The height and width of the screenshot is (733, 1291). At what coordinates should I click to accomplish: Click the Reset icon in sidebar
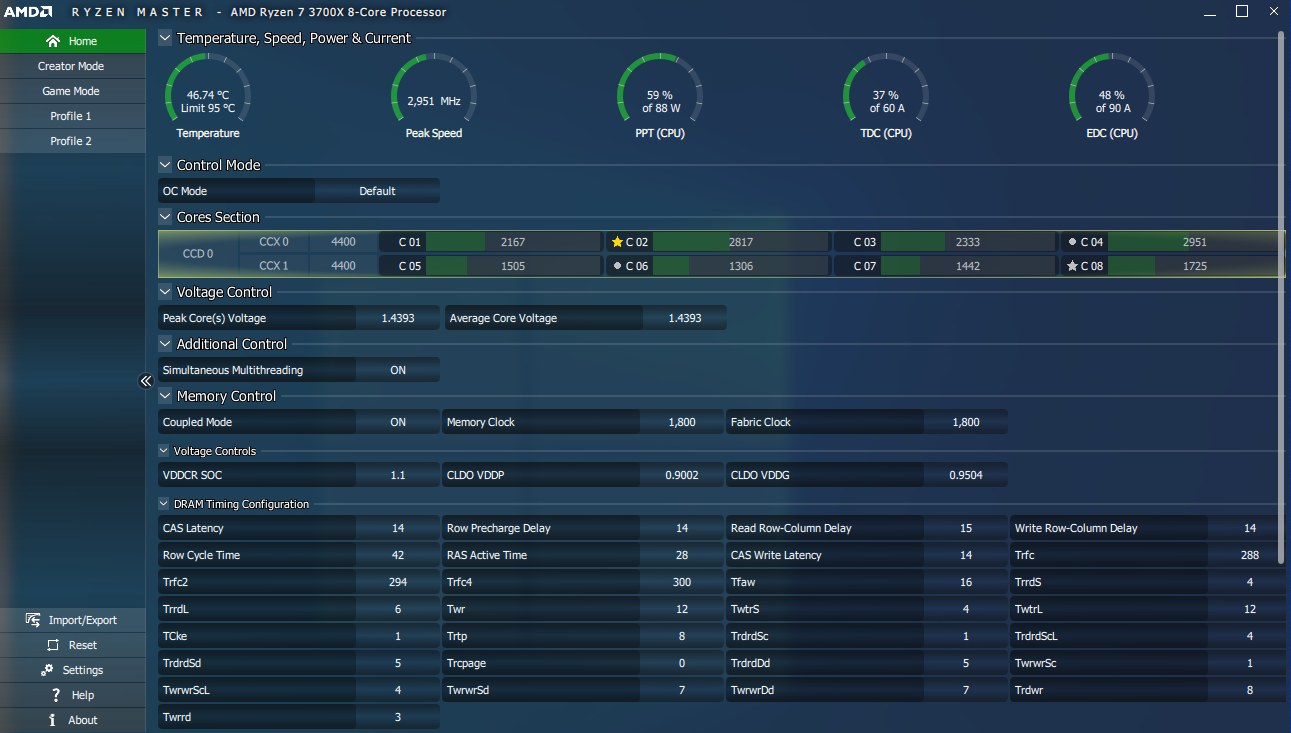click(53, 645)
